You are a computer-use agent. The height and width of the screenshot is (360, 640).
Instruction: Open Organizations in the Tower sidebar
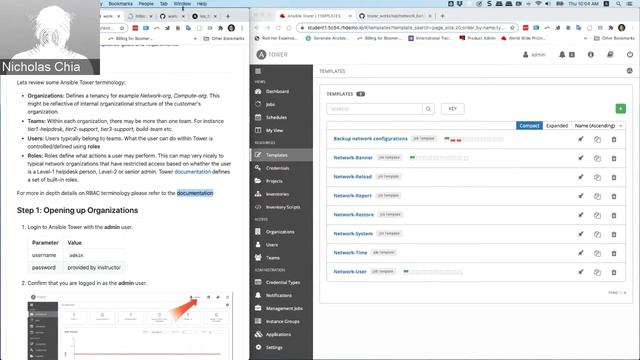[281, 232]
